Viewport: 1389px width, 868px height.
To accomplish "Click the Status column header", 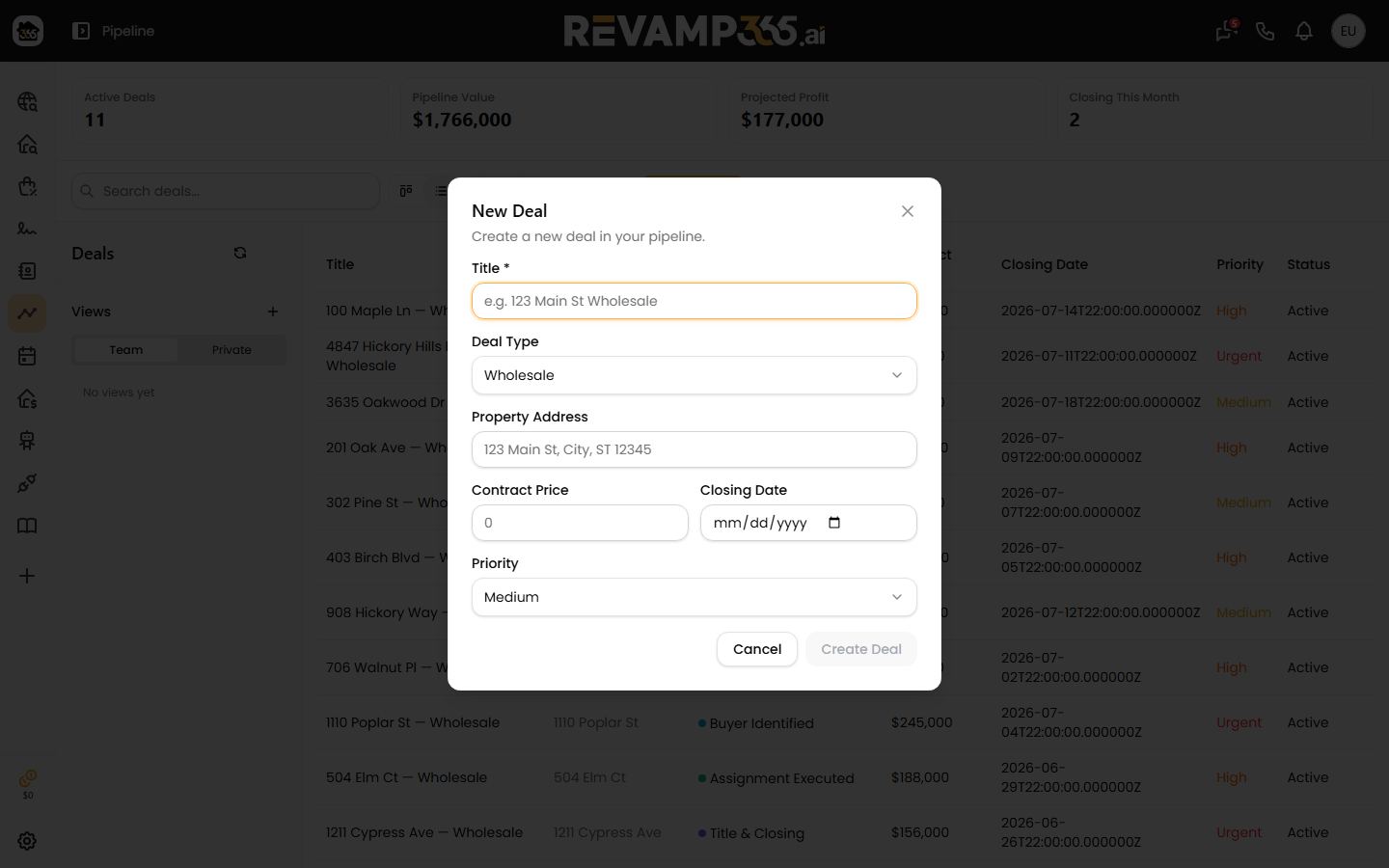I will click(x=1308, y=264).
